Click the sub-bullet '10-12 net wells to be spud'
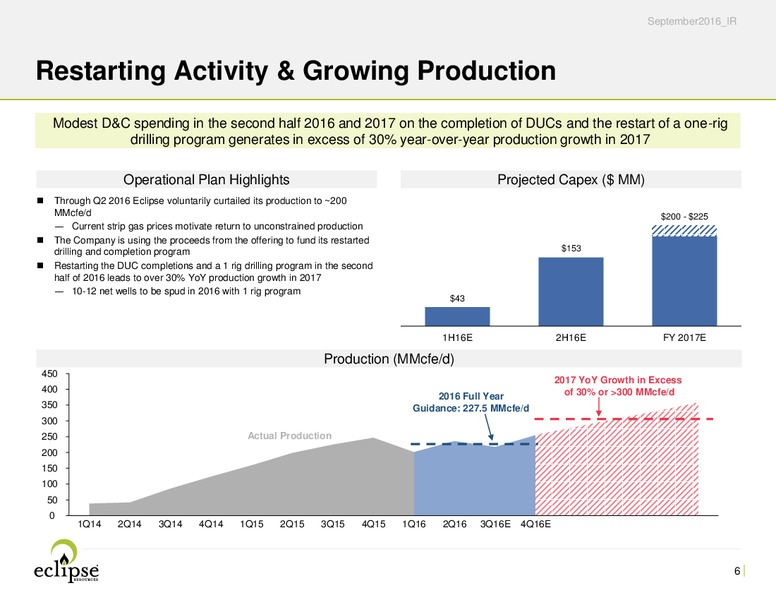 click(186, 291)
